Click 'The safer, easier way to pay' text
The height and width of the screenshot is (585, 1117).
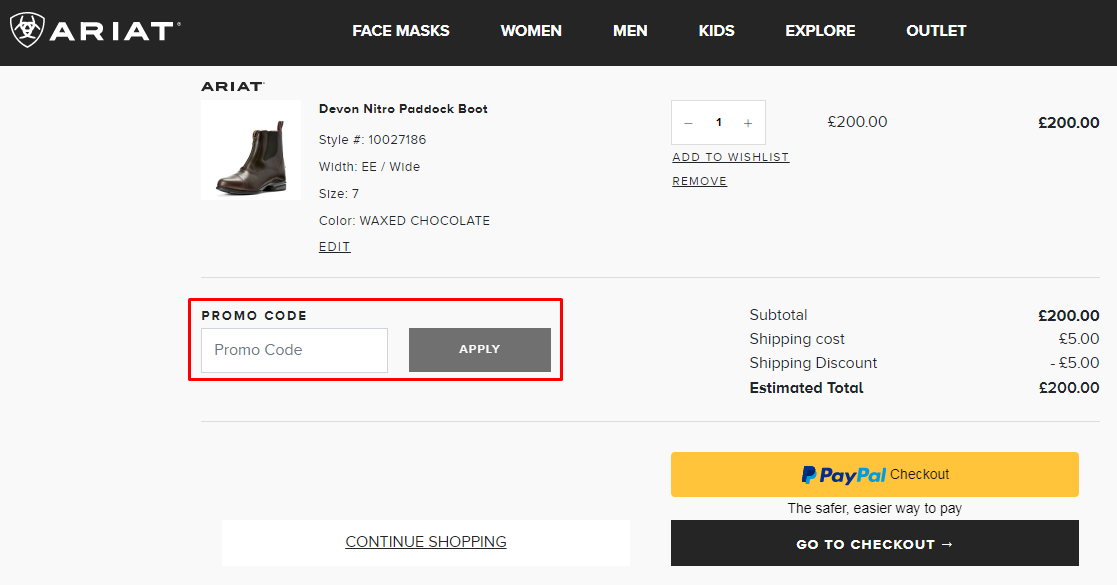[874, 508]
